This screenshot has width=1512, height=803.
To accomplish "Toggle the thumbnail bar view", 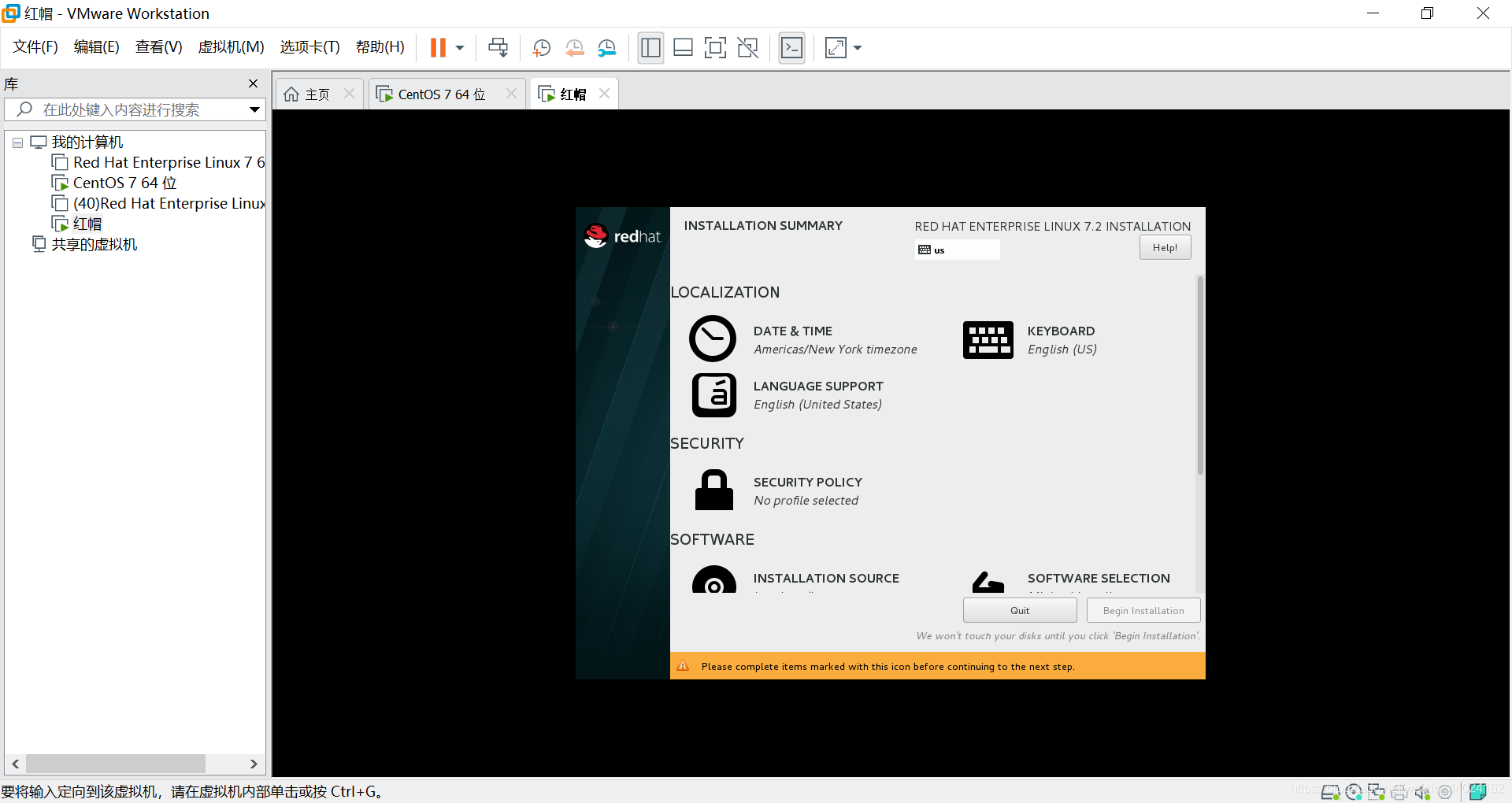I will (x=683, y=48).
